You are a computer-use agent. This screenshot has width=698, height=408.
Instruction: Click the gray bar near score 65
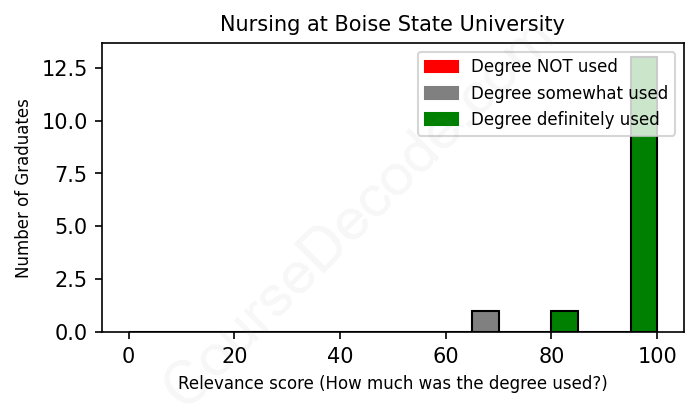point(485,321)
